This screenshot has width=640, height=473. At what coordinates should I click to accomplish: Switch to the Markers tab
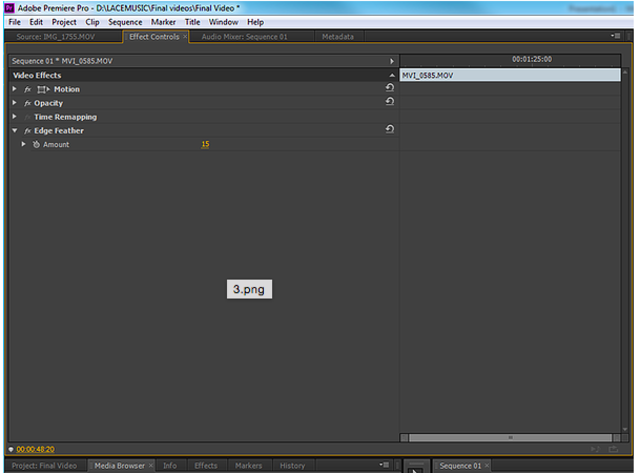(x=248, y=466)
